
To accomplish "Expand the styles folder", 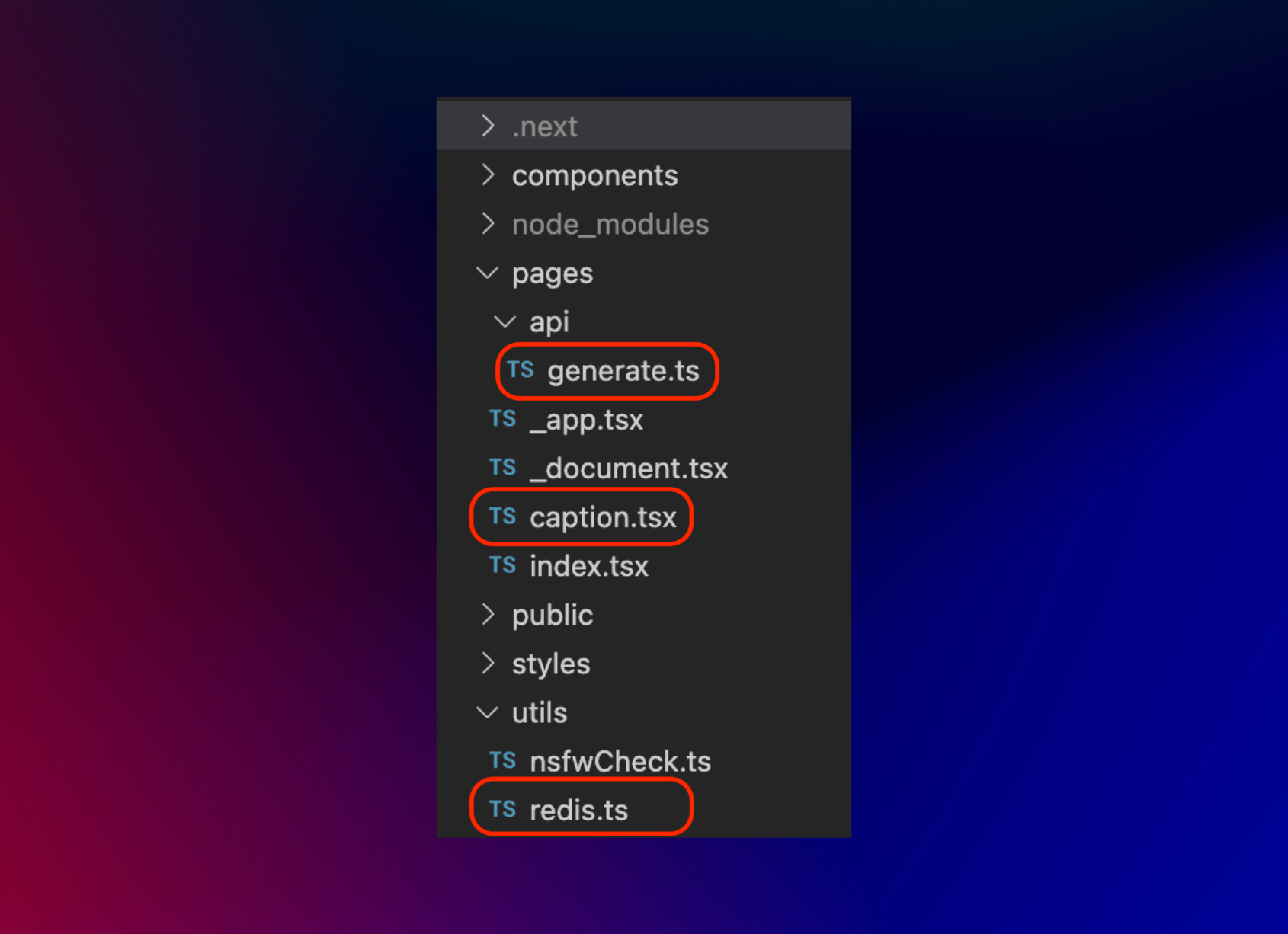I will coord(488,663).
